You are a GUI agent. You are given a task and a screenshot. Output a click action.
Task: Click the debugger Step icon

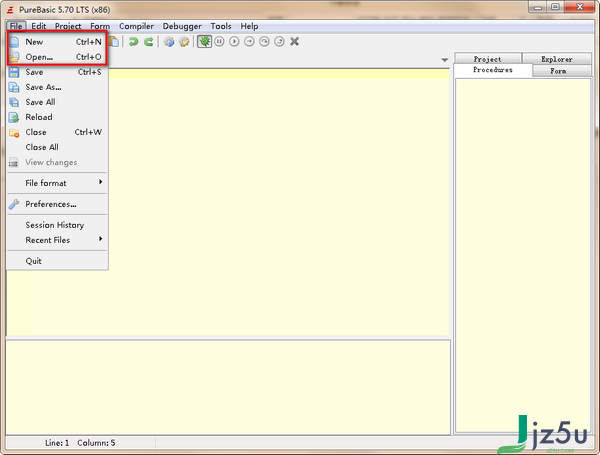coord(249,41)
